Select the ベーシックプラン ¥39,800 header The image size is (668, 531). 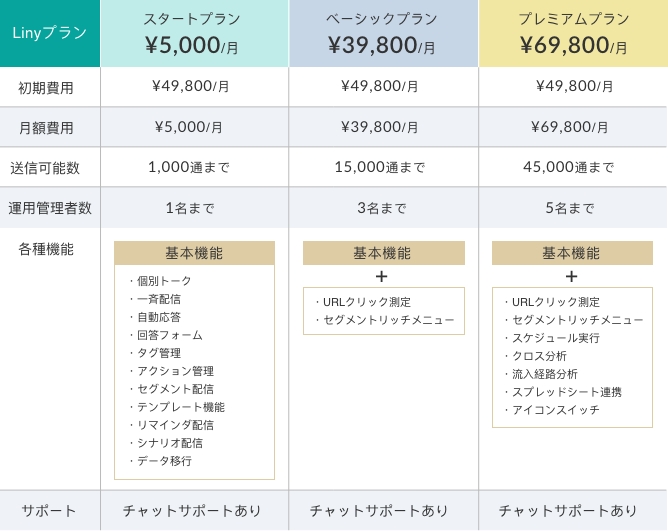383,33
